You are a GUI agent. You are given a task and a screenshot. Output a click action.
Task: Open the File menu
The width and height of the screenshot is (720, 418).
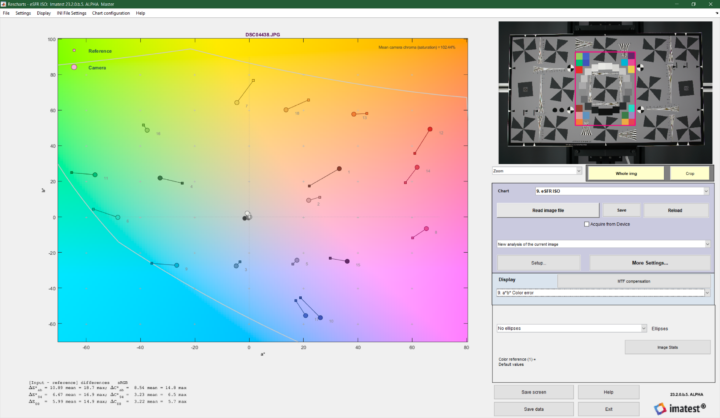pyautogui.click(x=6, y=13)
